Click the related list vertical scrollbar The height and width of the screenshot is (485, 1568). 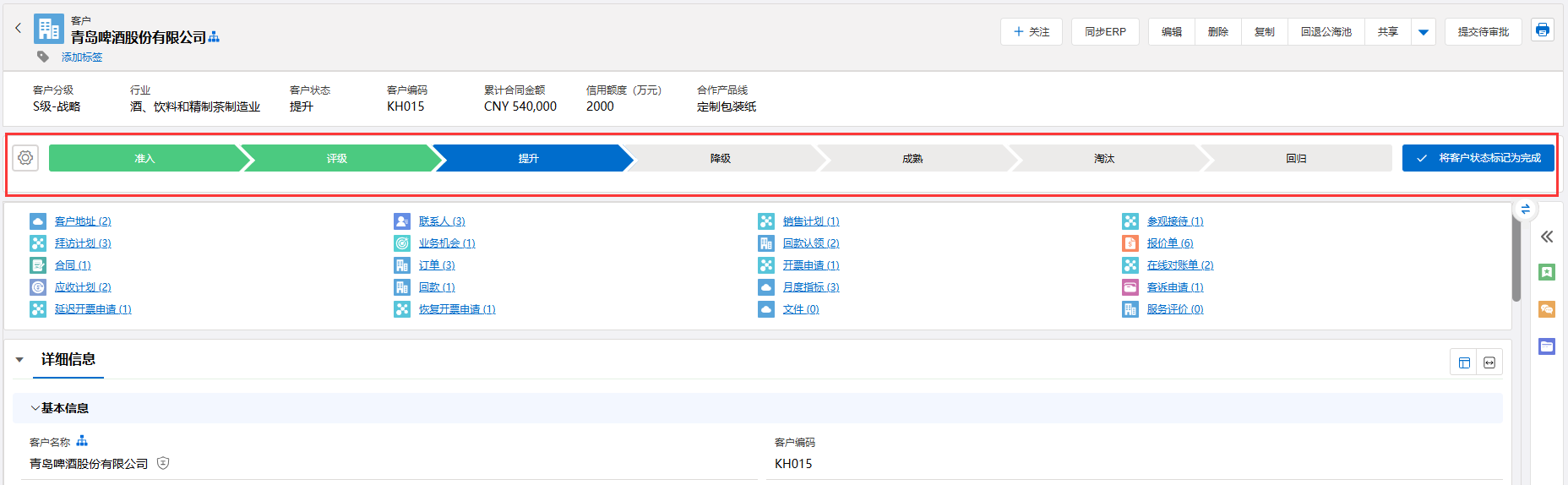click(x=1516, y=262)
